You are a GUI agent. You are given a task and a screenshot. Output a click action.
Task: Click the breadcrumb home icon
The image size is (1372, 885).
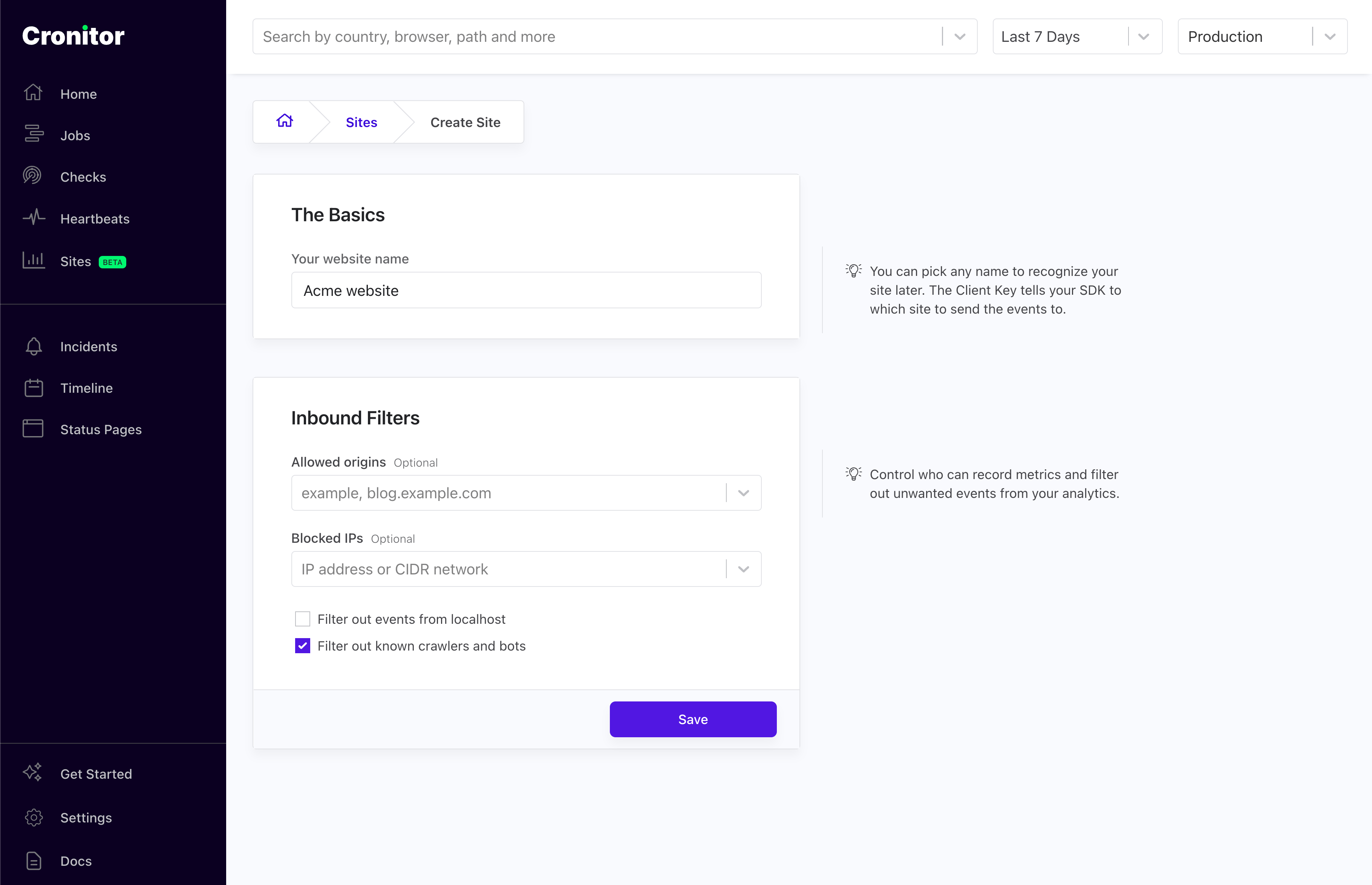(285, 121)
